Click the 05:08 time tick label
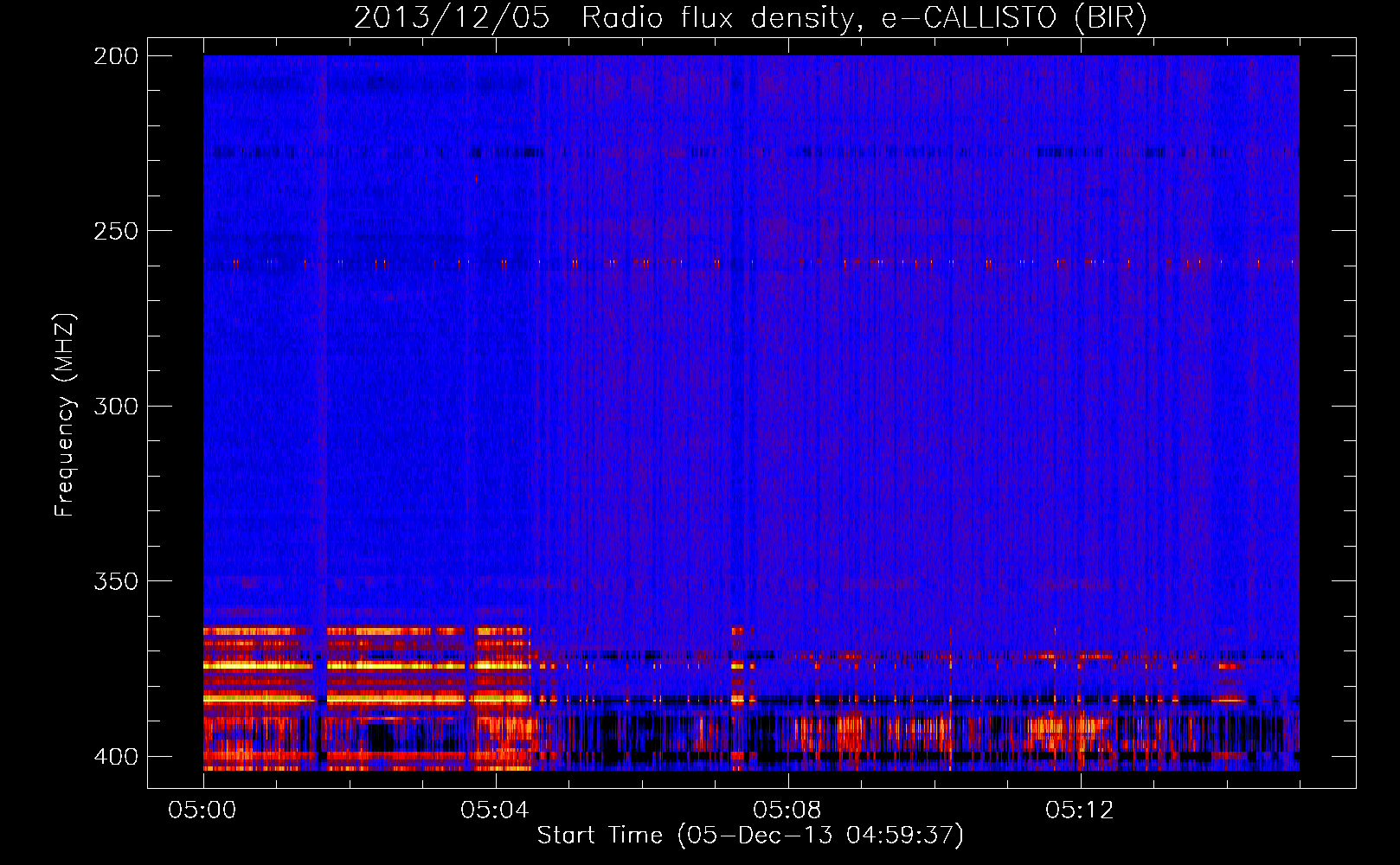 pyautogui.click(x=787, y=811)
